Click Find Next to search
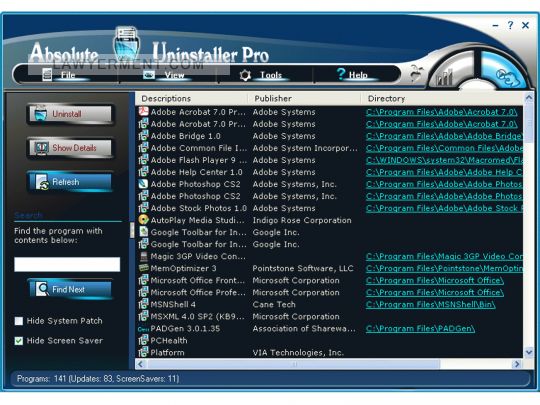Image resolution: width=540 pixels, height=405 pixels. click(70, 289)
